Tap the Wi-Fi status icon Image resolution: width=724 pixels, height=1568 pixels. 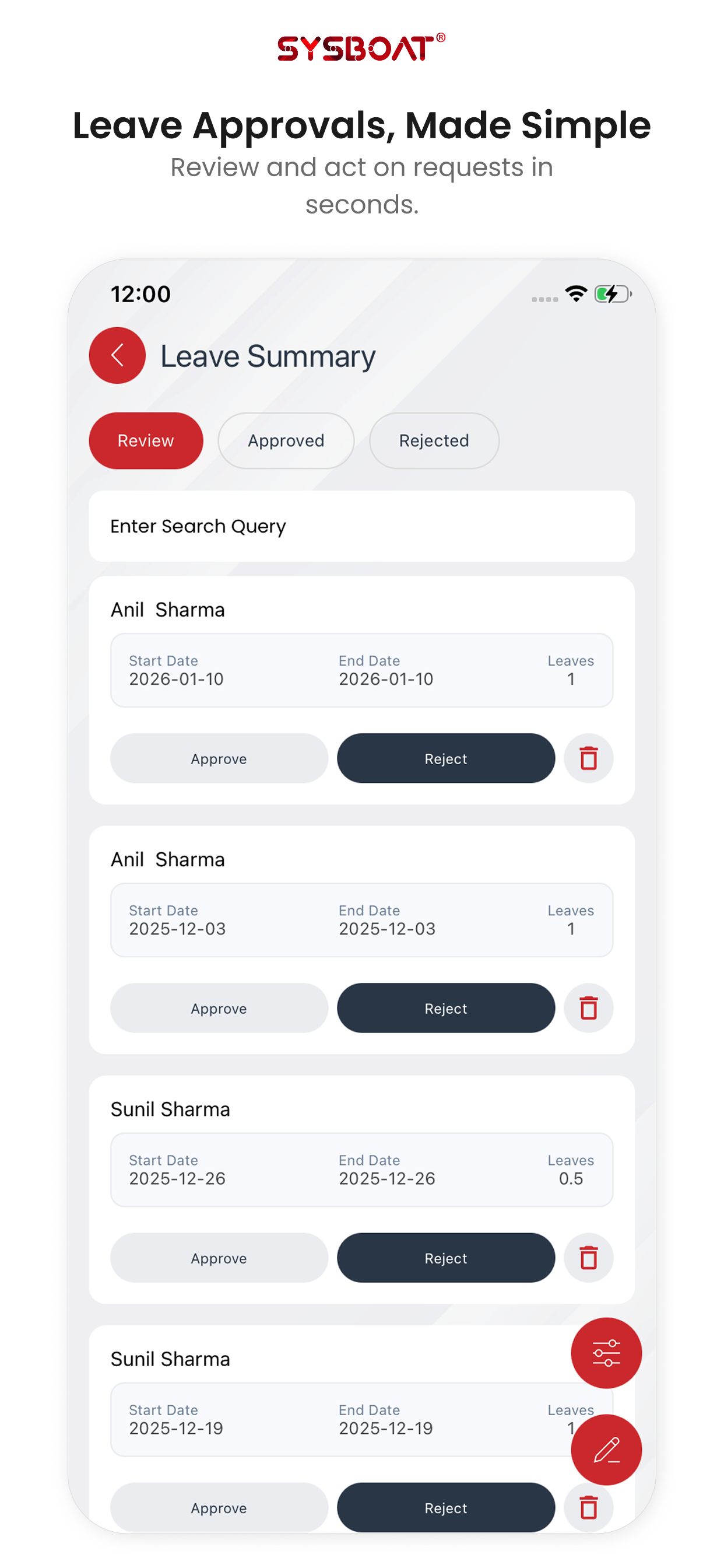coord(575,294)
